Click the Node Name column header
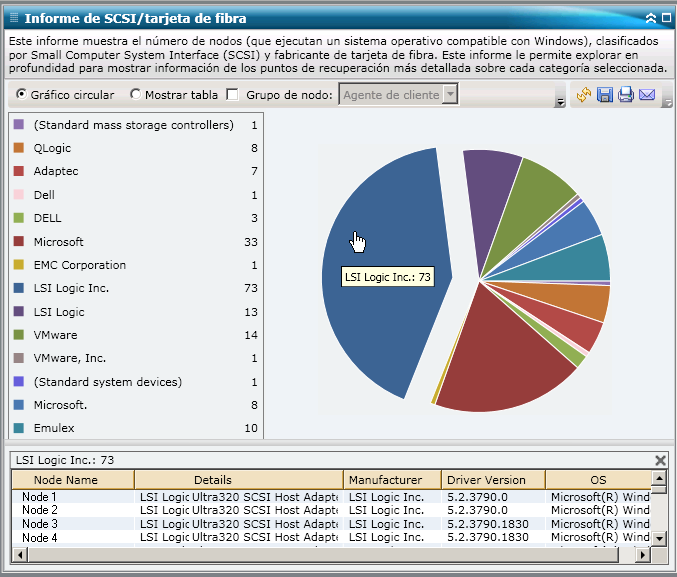The height and width of the screenshot is (577, 677). pos(72,480)
